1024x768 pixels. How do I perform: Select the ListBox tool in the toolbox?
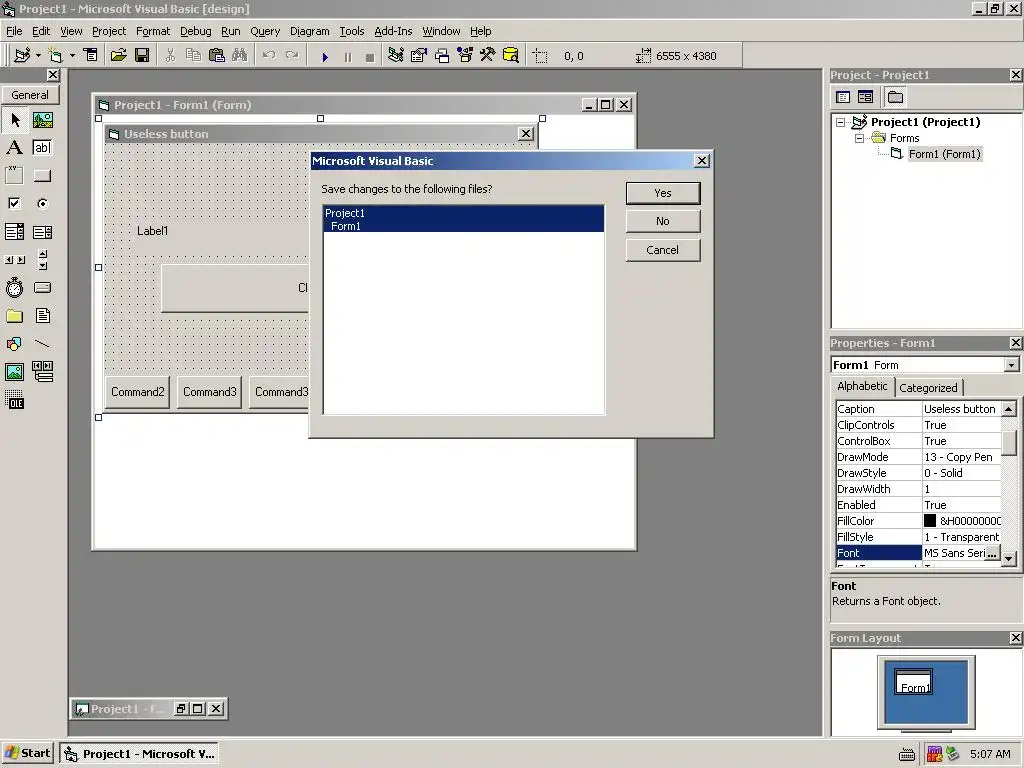(x=42, y=232)
